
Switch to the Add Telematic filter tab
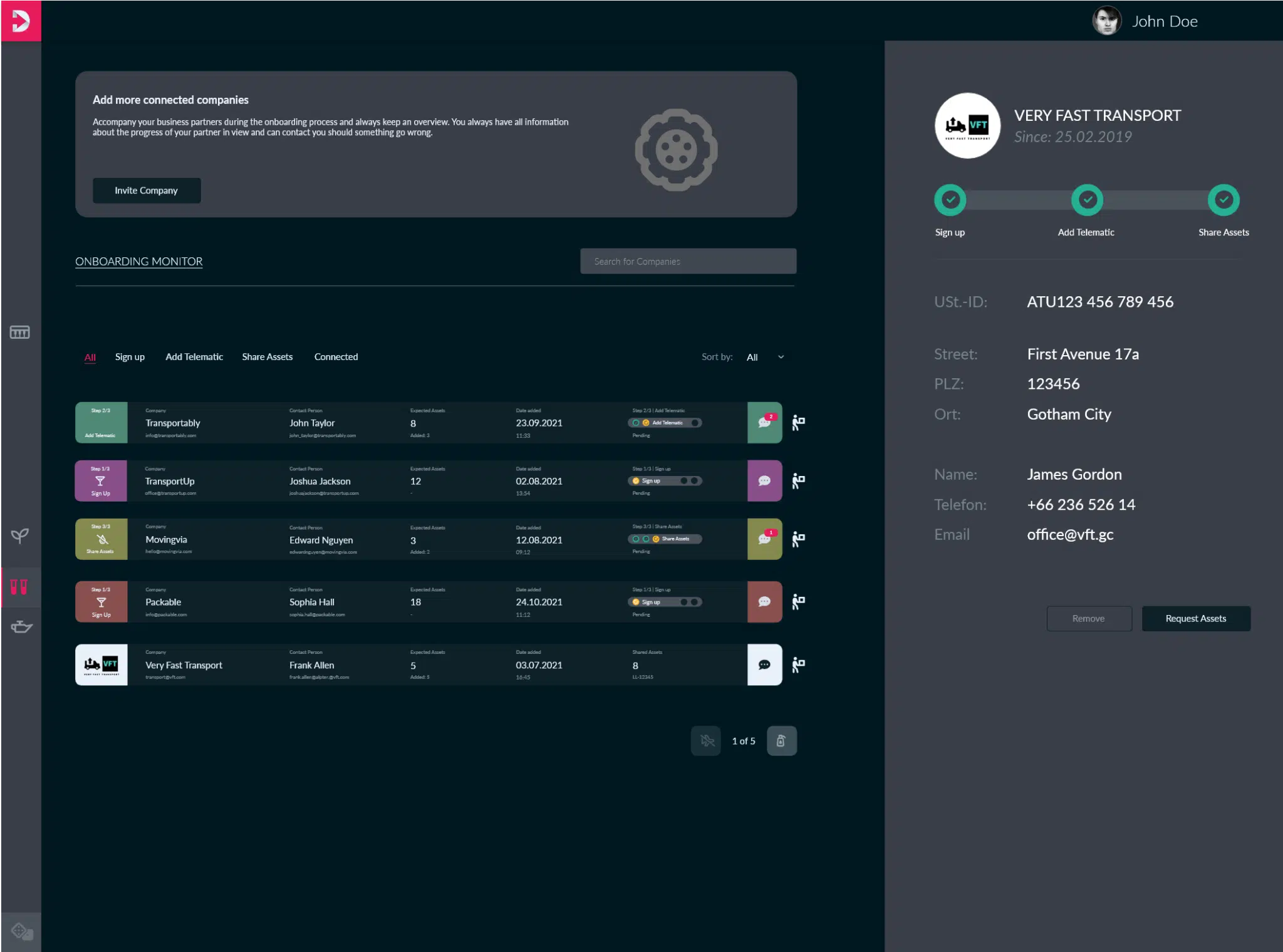click(194, 357)
